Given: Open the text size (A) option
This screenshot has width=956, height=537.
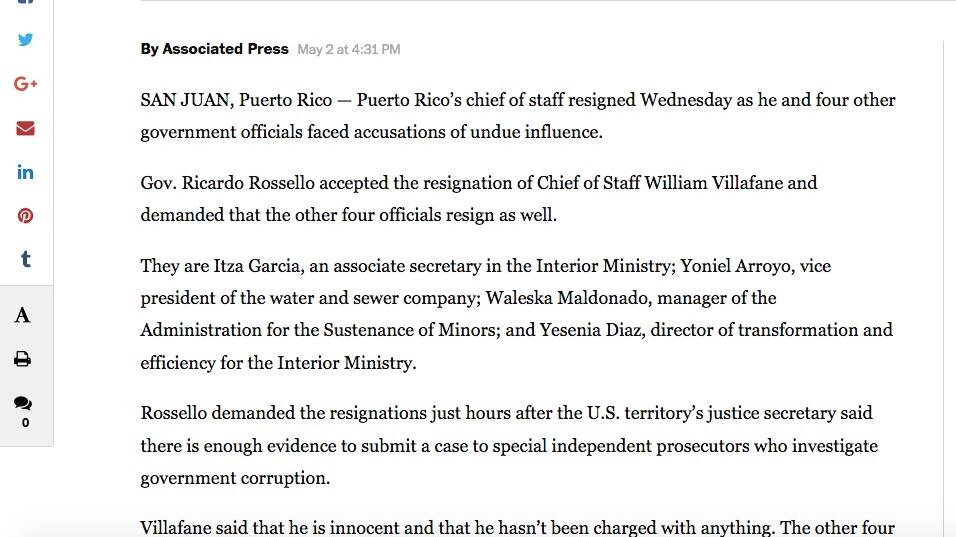Looking at the screenshot, I should [x=22, y=316].
